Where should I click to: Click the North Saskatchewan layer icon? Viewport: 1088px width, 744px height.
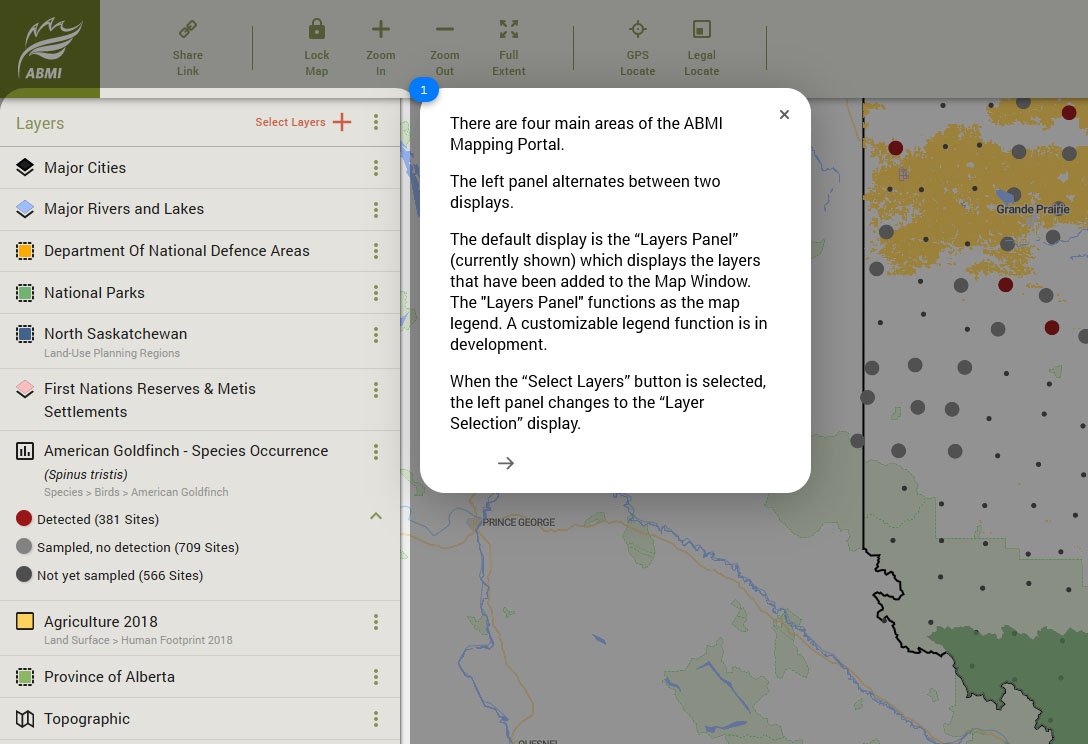(x=25, y=334)
